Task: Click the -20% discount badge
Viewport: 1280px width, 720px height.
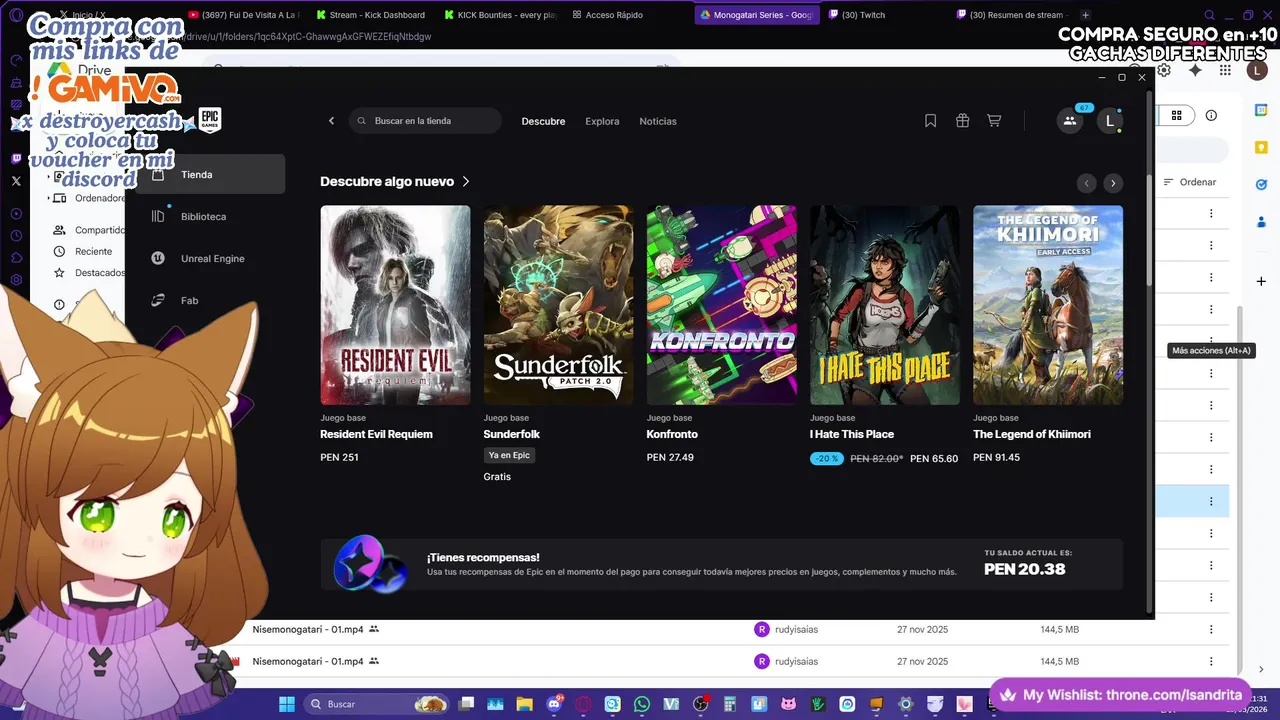Action: tap(826, 458)
